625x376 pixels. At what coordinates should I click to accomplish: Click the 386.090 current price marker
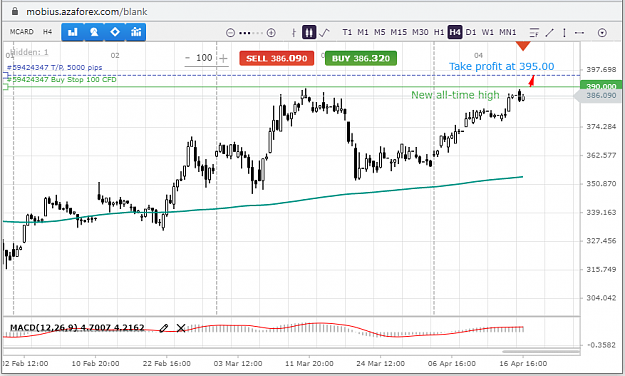pos(598,96)
